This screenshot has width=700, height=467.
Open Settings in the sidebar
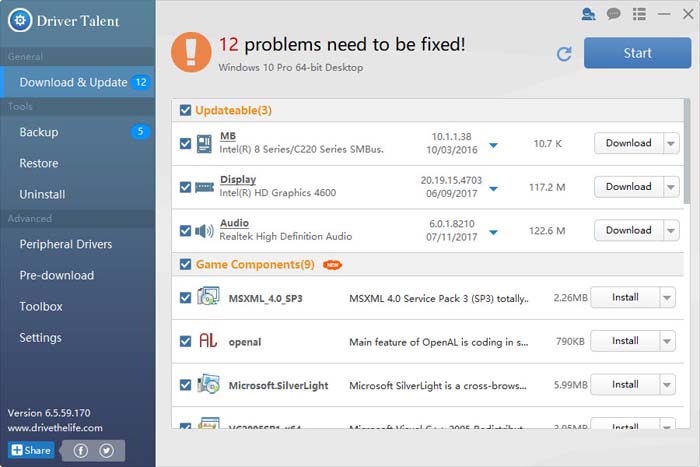pos(77,338)
